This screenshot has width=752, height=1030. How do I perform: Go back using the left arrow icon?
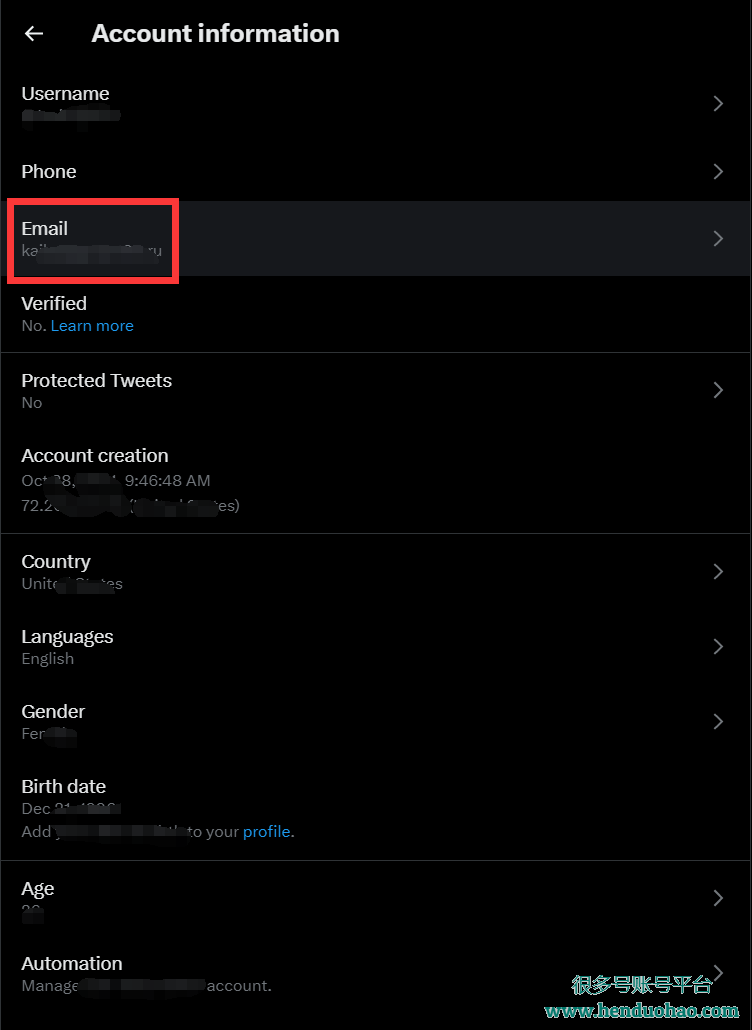[x=33, y=34]
